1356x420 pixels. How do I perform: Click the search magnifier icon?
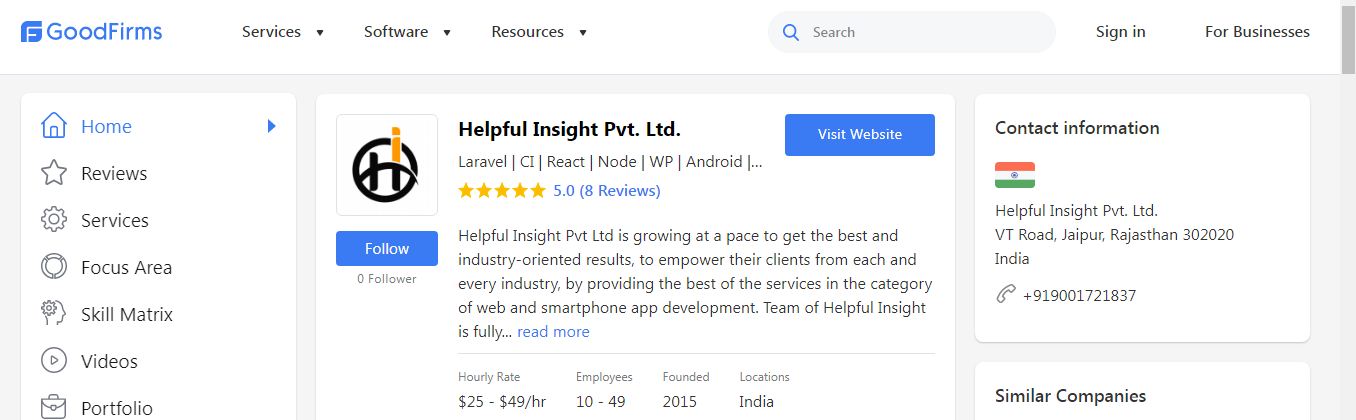[x=791, y=32]
